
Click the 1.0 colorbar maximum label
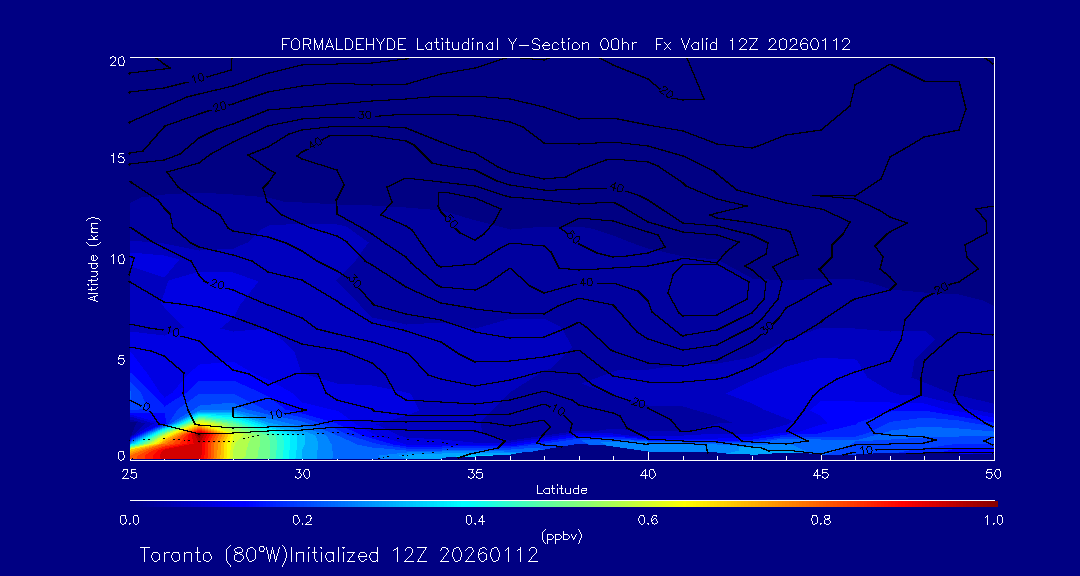point(993,520)
